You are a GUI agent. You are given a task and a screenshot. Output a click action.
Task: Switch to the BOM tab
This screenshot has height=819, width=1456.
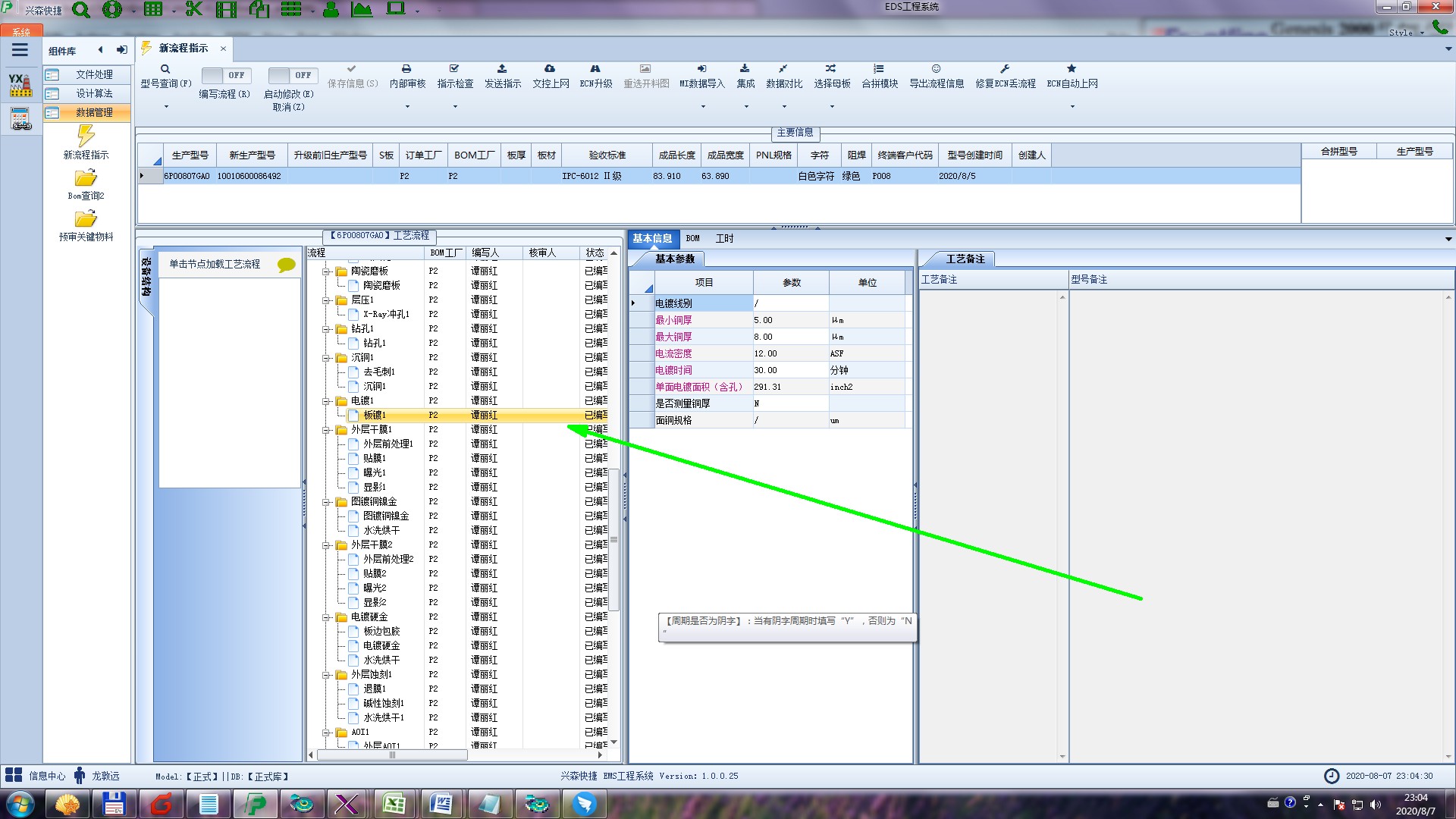coord(692,239)
